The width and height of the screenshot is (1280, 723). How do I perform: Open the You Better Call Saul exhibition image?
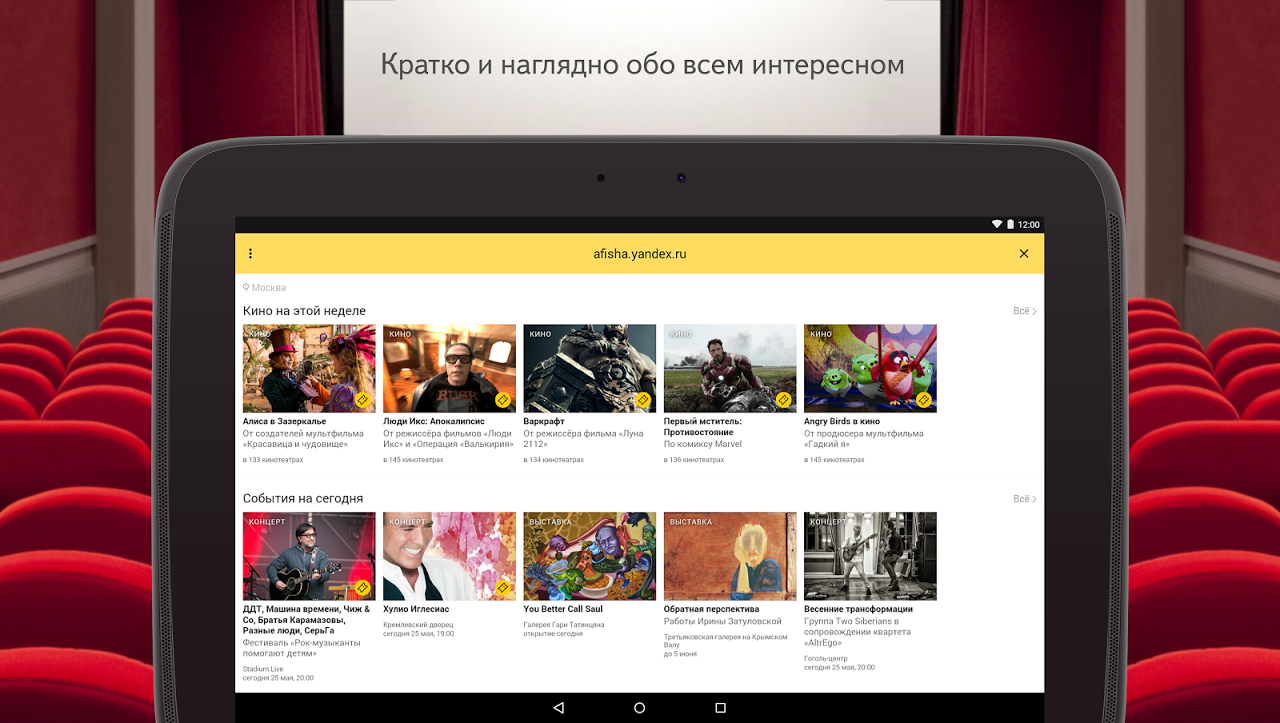(x=590, y=556)
